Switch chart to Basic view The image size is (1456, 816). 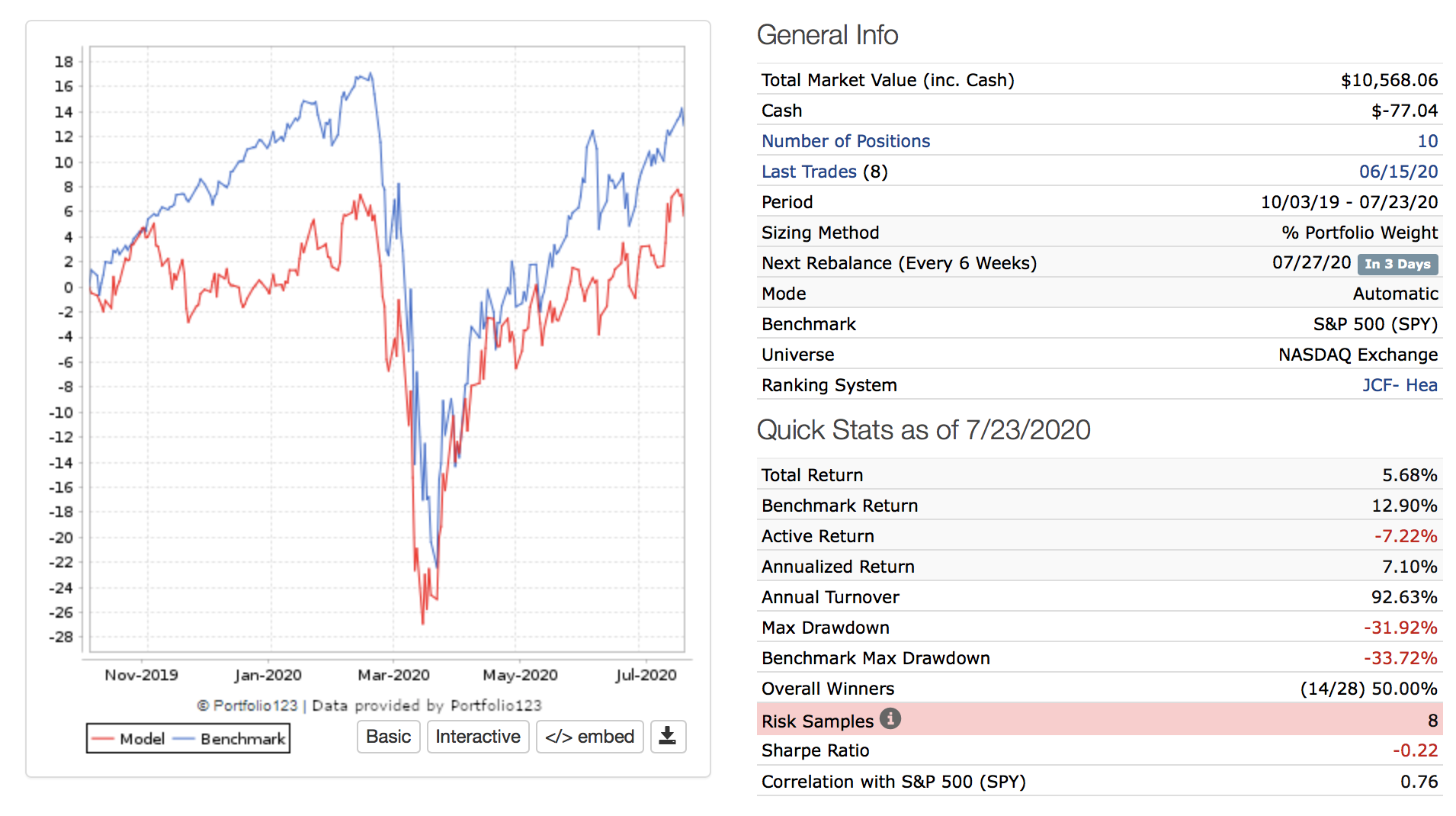[x=388, y=737]
